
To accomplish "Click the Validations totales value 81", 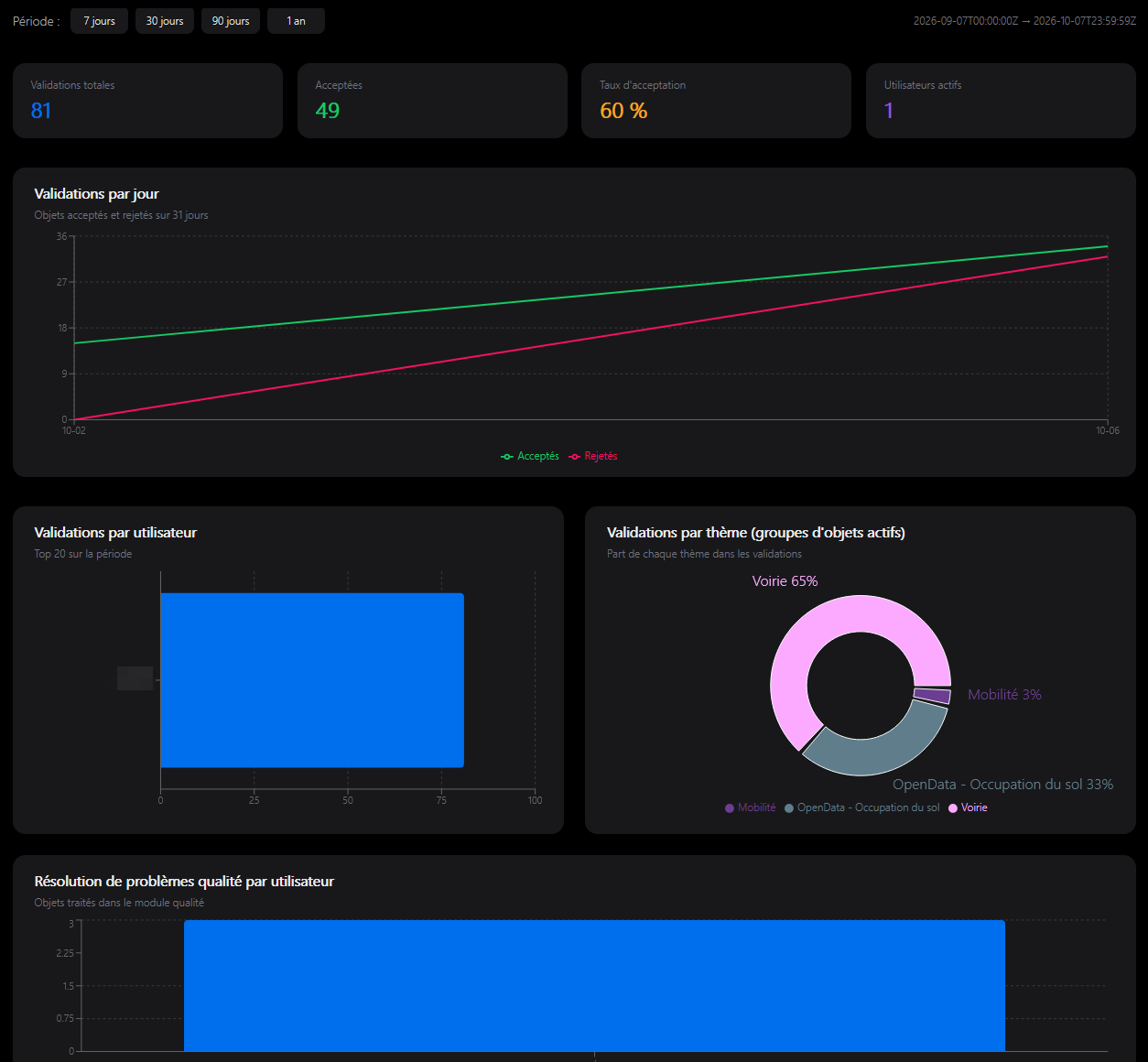I will pyautogui.click(x=41, y=111).
